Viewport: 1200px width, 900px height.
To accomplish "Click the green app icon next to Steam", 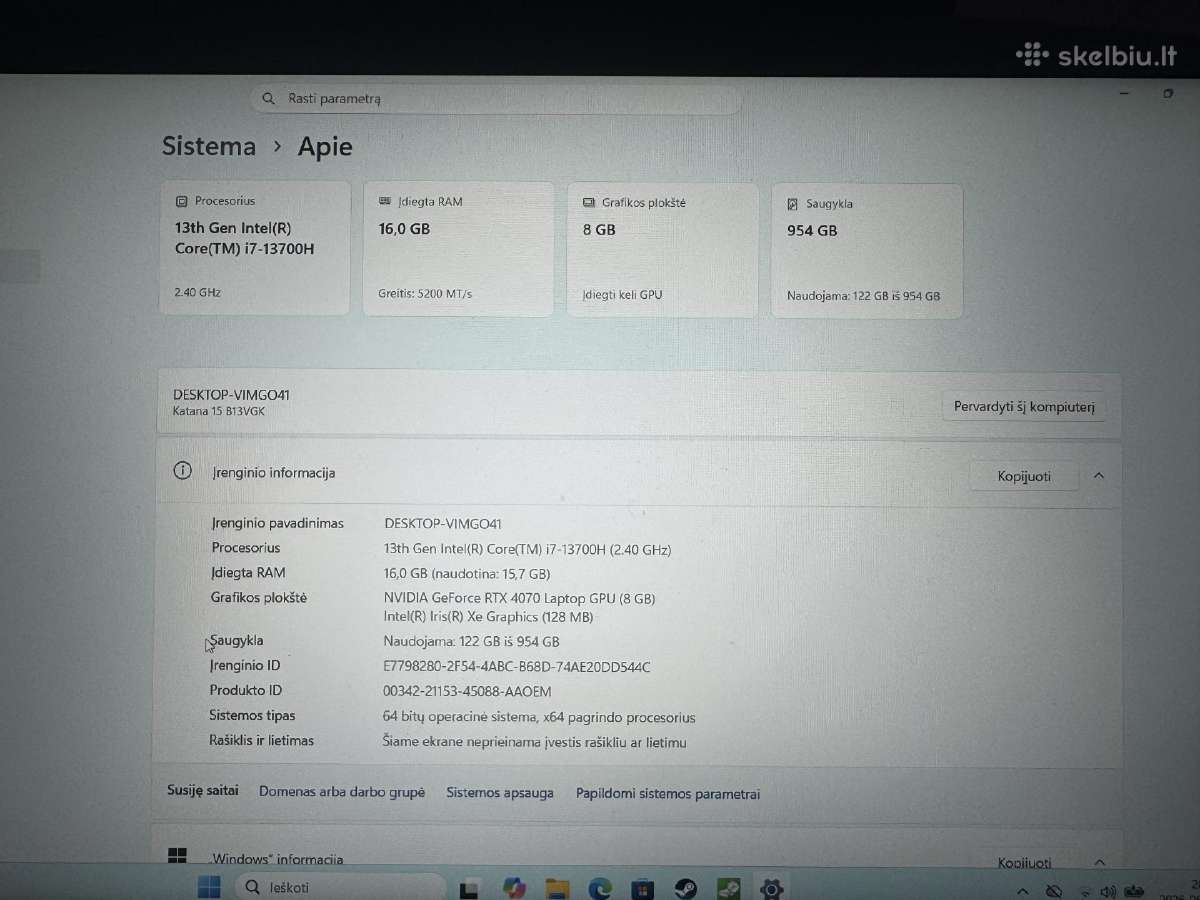I will [x=728, y=888].
